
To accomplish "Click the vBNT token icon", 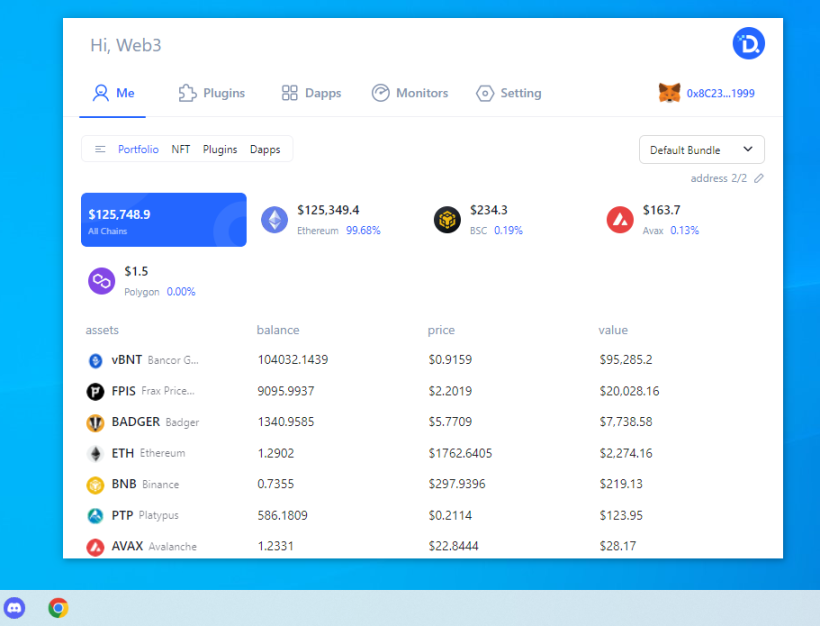I will point(95,360).
